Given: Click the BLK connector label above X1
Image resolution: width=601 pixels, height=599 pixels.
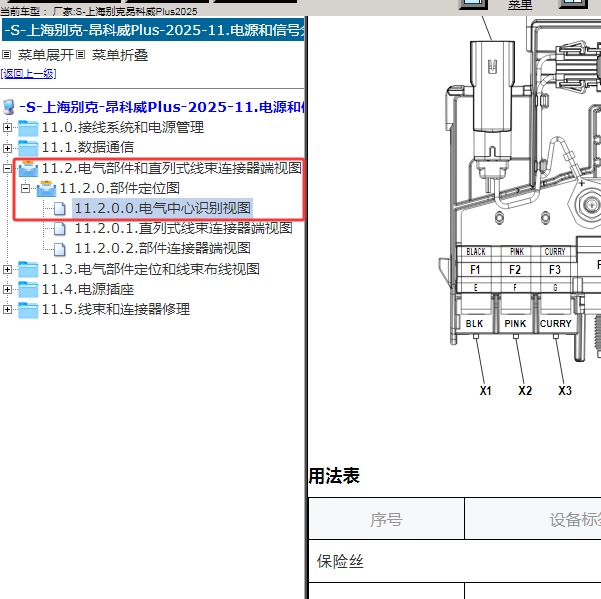Looking at the screenshot, I should [475, 324].
